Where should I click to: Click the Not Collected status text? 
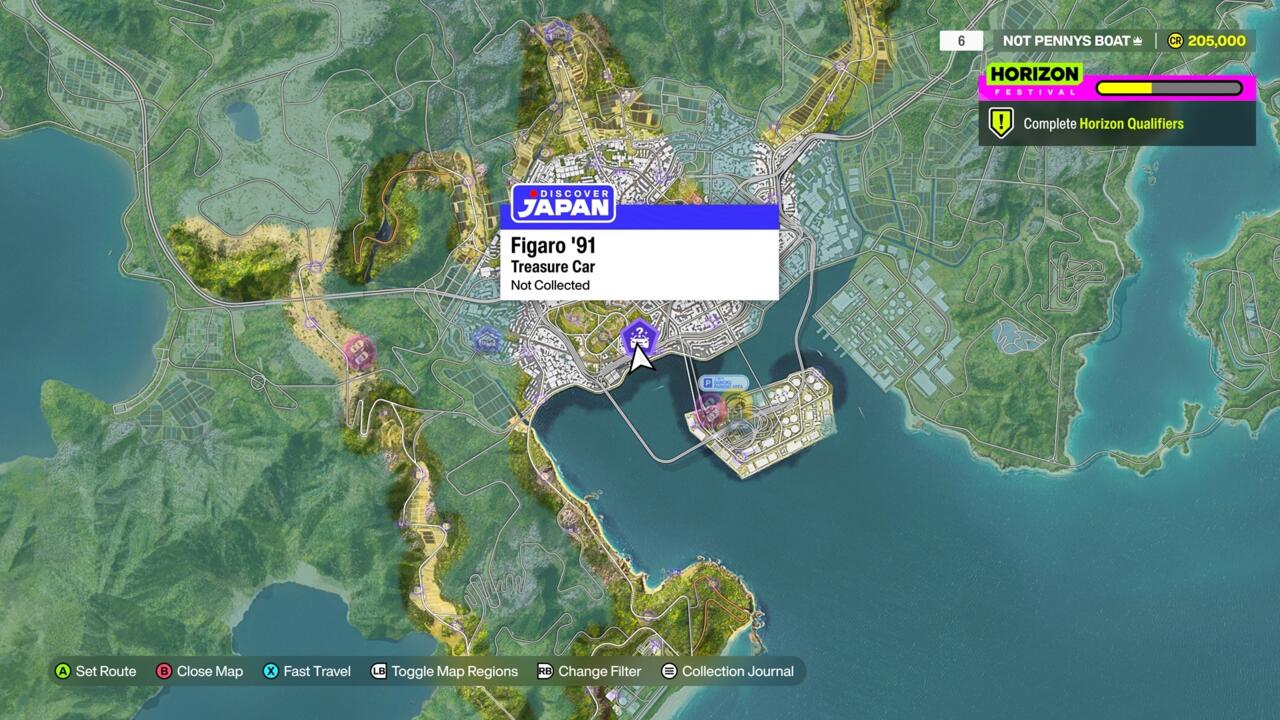tap(550, 285)
